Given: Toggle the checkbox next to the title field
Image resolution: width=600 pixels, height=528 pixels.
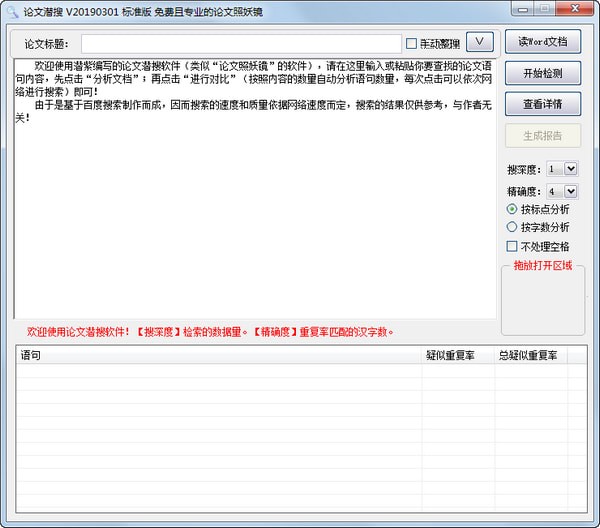Looking at the screenshot, I should tap(411, 43).
